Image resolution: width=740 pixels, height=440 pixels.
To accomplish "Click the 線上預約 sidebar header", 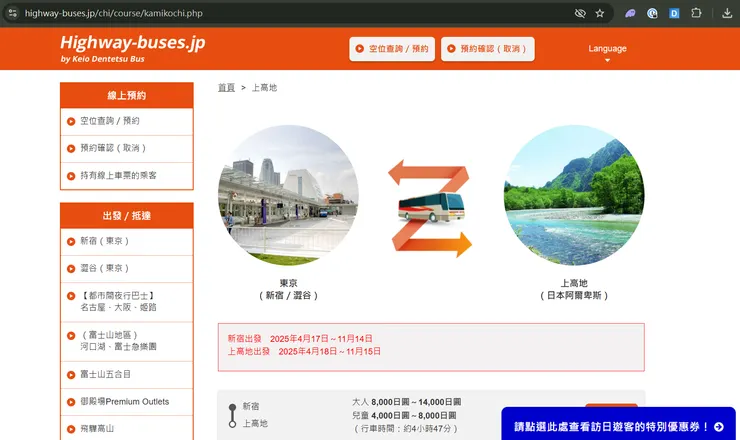I will coord(126,95).
